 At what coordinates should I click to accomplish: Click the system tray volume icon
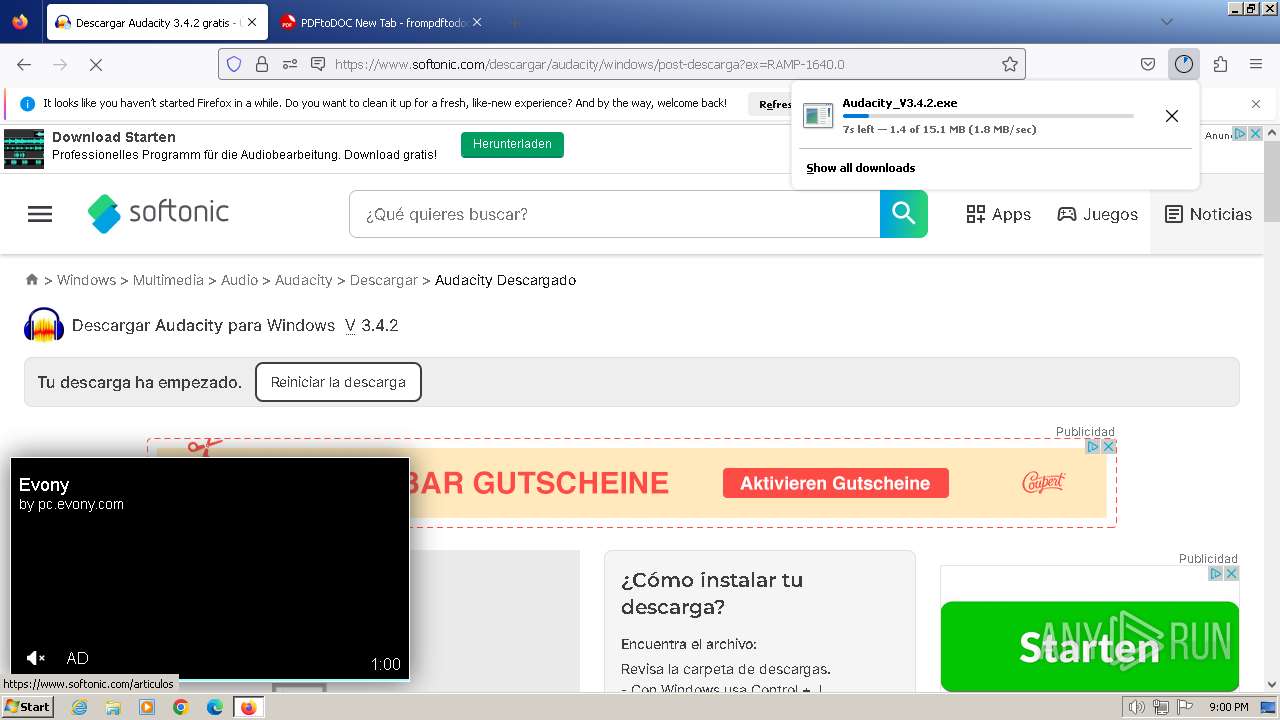1137,707
